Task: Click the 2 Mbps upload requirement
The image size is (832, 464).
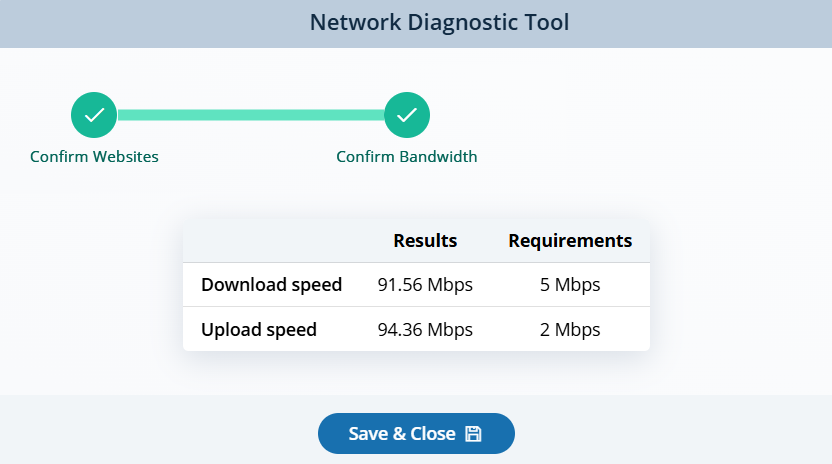Action: click(x=570, y=330)
